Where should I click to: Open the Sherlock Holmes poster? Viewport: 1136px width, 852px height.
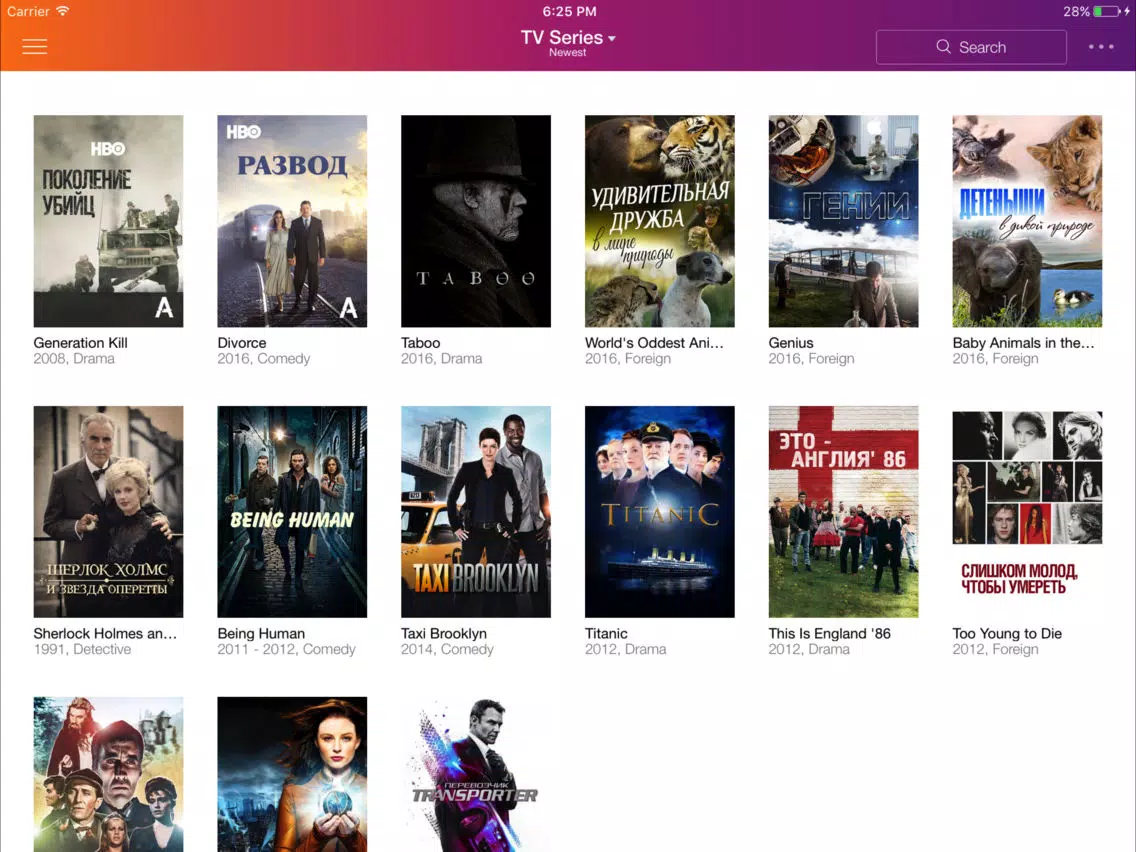(108, 511)
